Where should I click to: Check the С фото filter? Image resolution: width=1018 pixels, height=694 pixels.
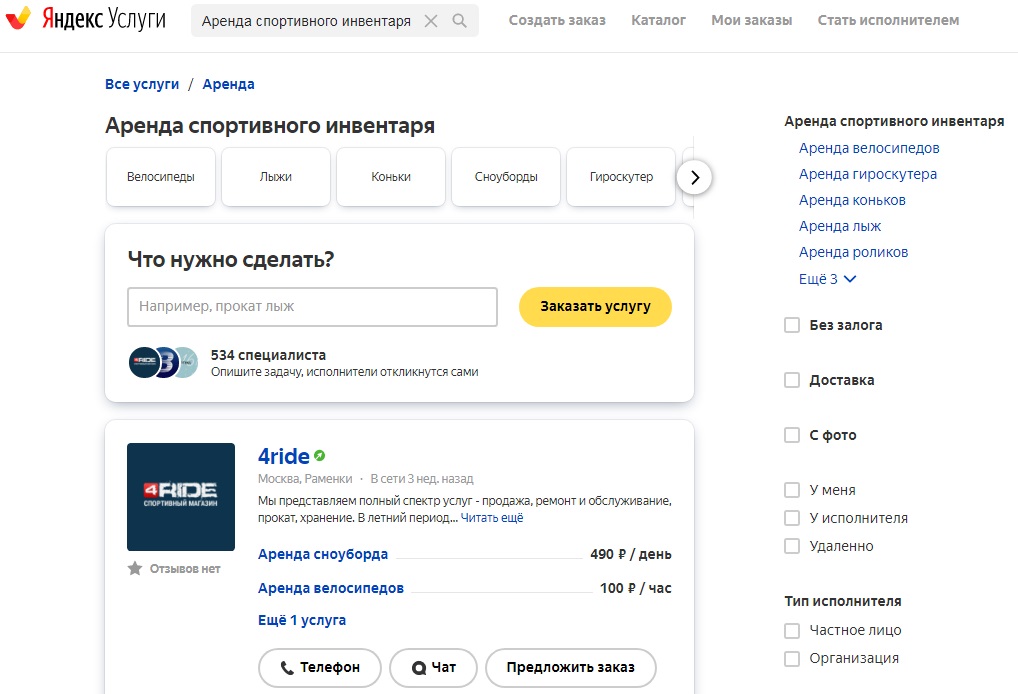792,435
